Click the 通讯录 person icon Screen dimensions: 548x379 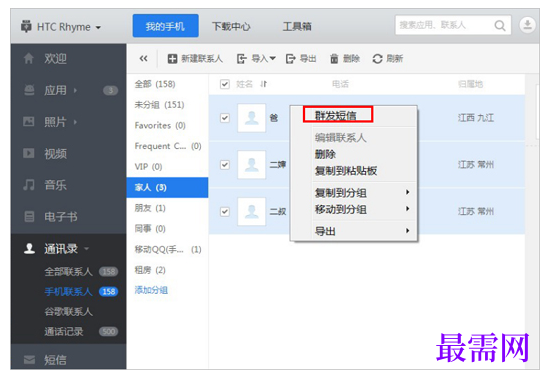(29, 249)
